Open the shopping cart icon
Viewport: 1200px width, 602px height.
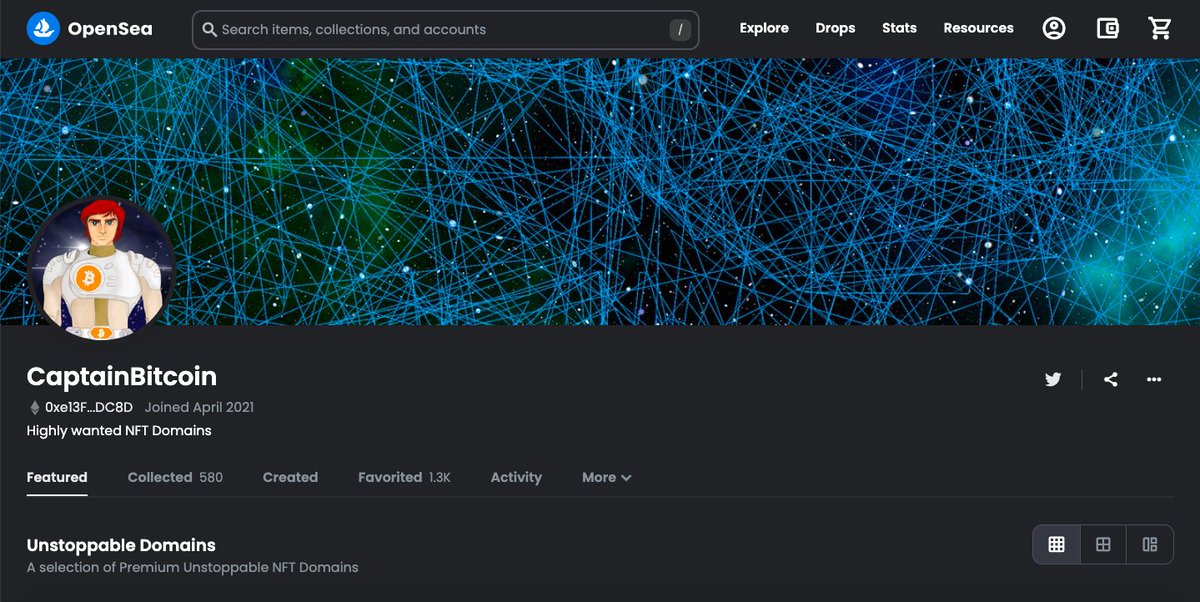pos(1160,28)
